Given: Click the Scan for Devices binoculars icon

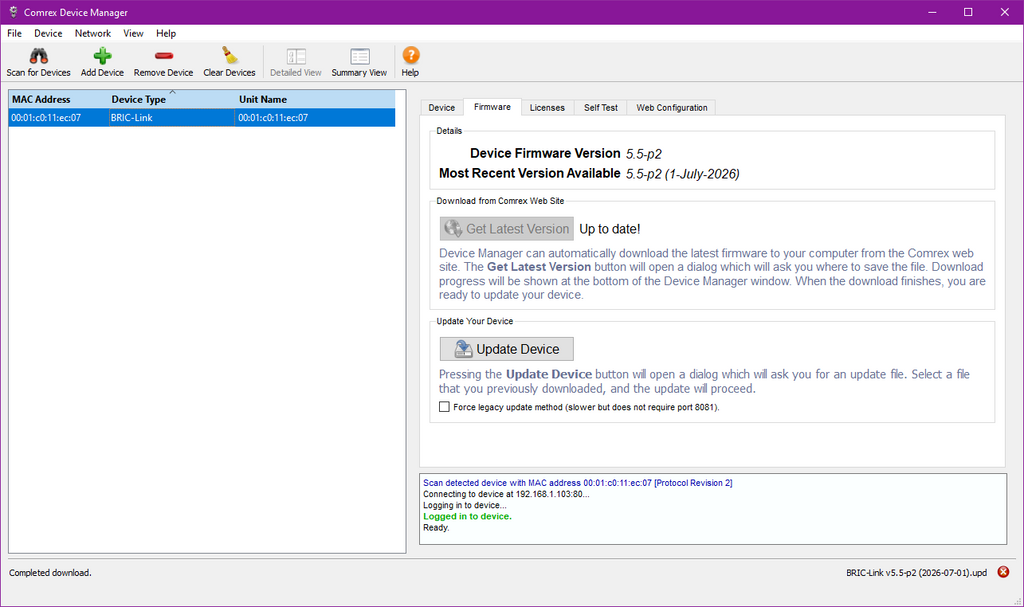Looking at the screenshot, I should tap(39, 56).
